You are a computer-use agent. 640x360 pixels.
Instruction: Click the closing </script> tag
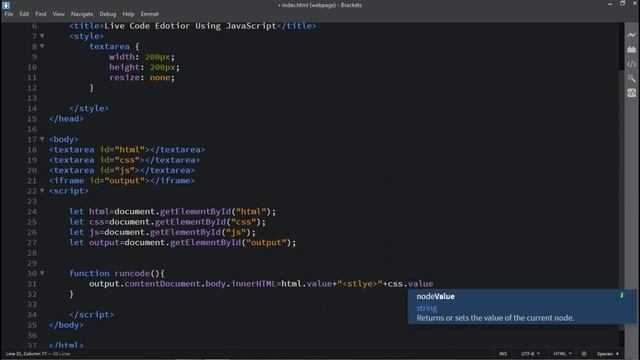pos(91,315)
